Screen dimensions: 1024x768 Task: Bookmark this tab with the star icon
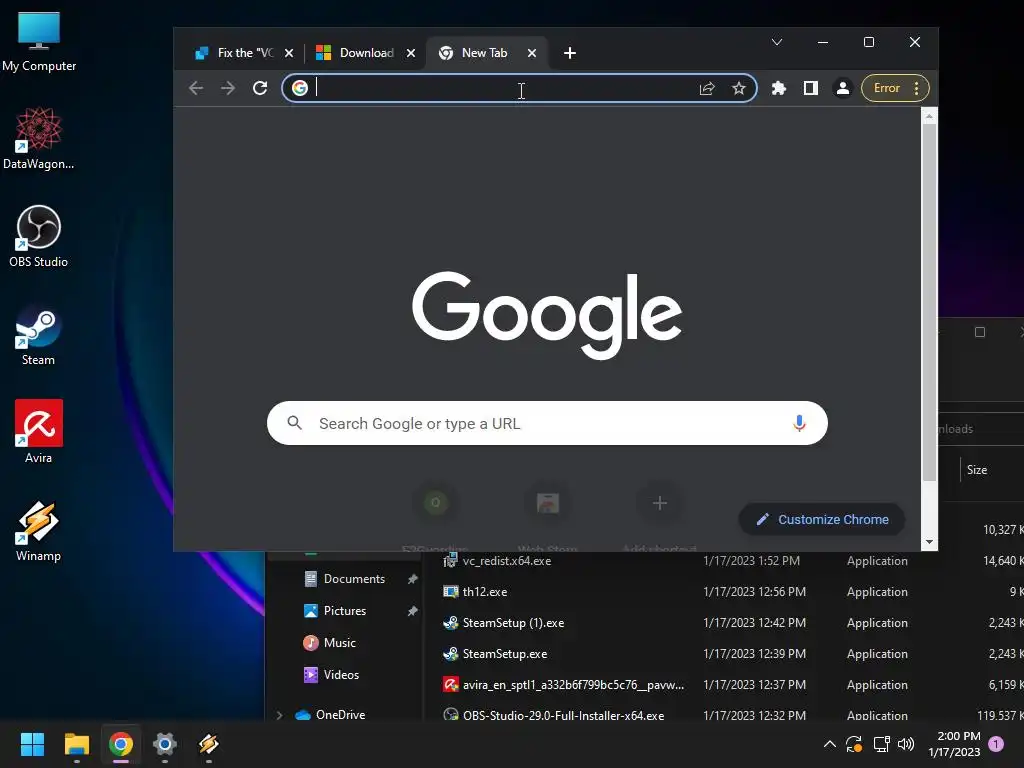[x=739, y=88]
